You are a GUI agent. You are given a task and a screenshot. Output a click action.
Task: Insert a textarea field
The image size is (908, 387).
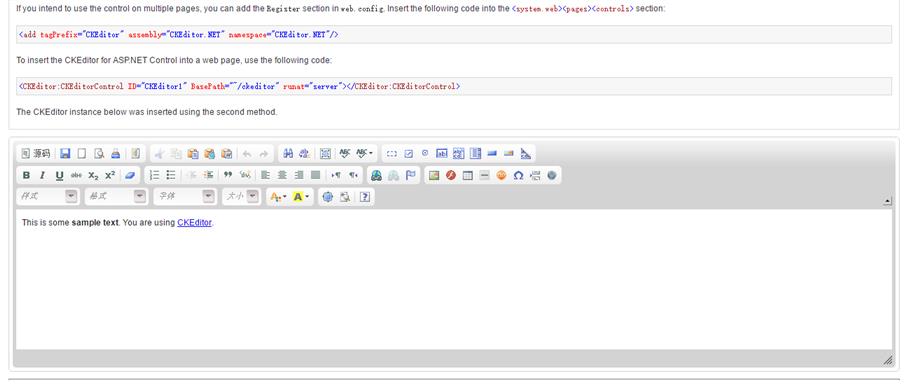[459, 154]
